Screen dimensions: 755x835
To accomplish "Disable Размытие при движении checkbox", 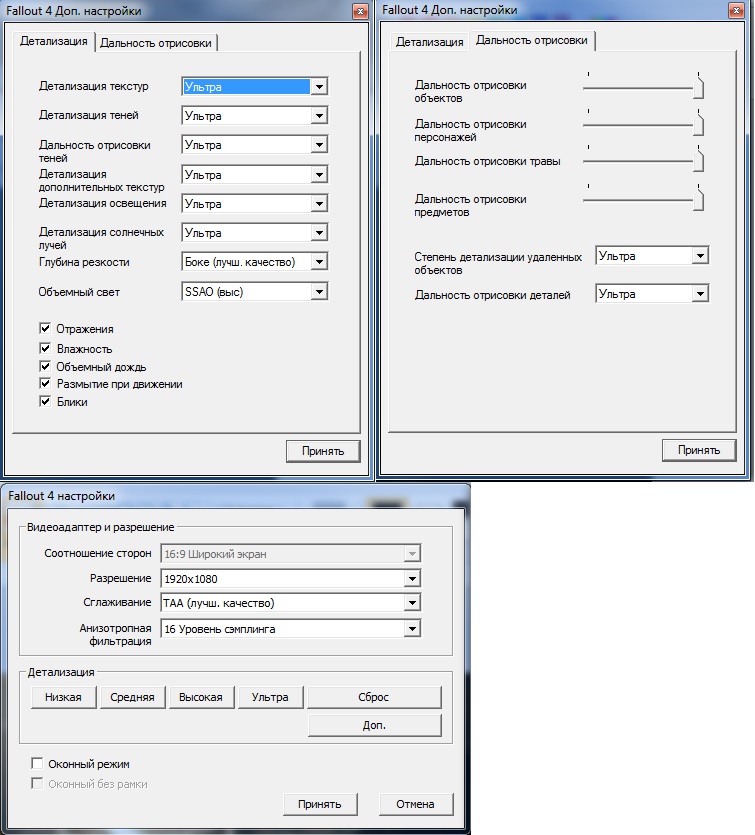I will click(45, 383).
